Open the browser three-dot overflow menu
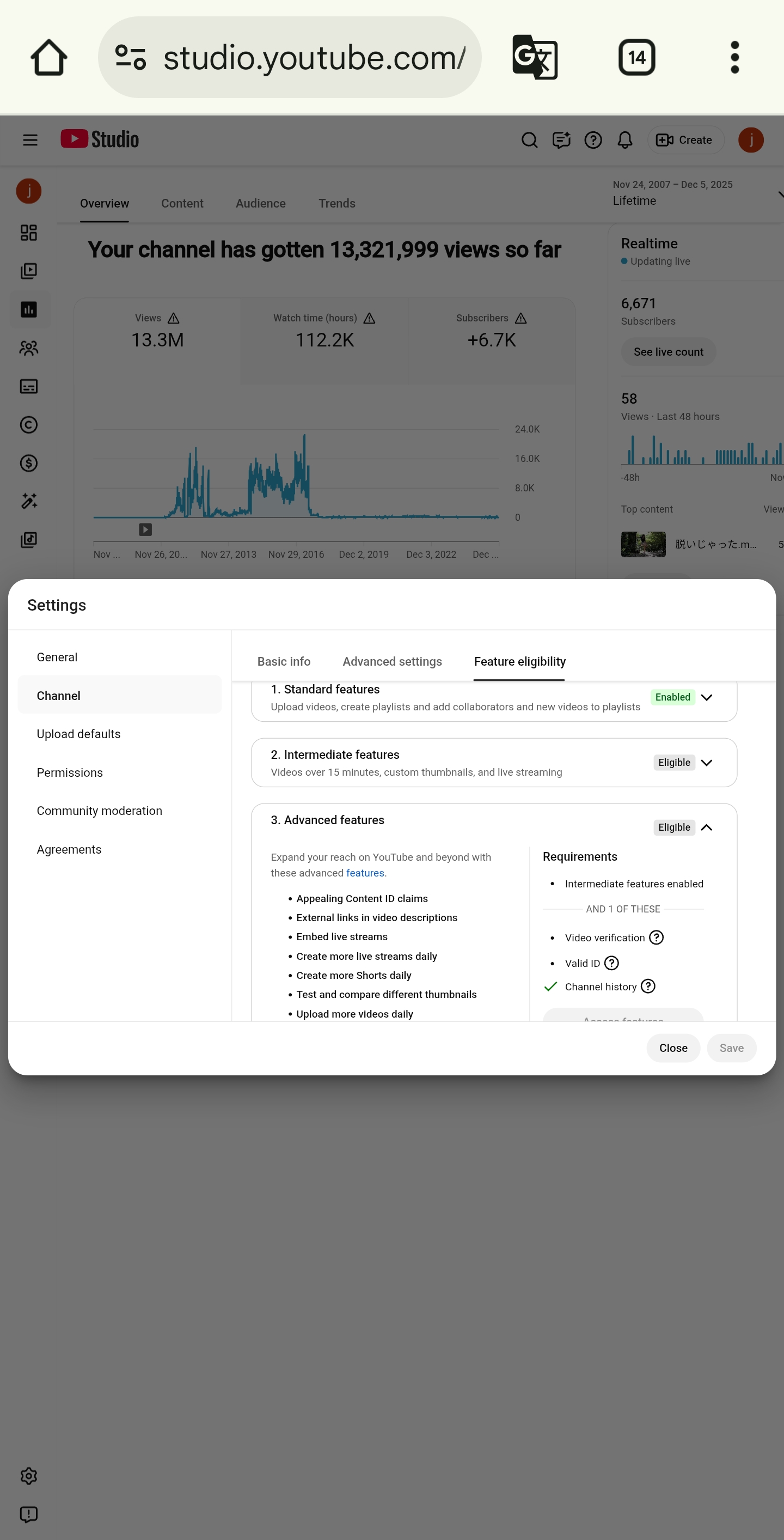Viewport: 784px width, 1540px height. 734,57
